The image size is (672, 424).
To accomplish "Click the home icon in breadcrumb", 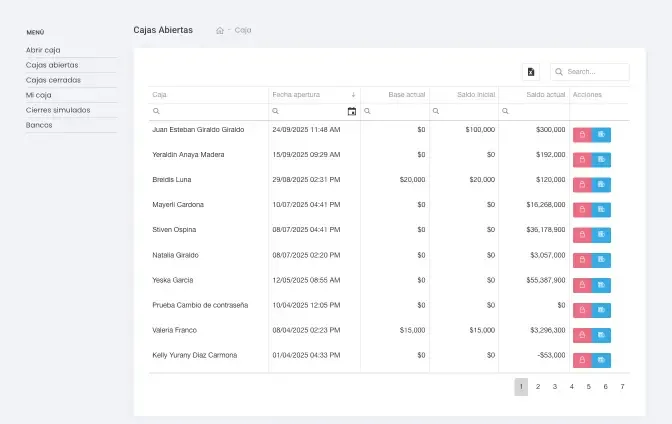I will point(220,30).
